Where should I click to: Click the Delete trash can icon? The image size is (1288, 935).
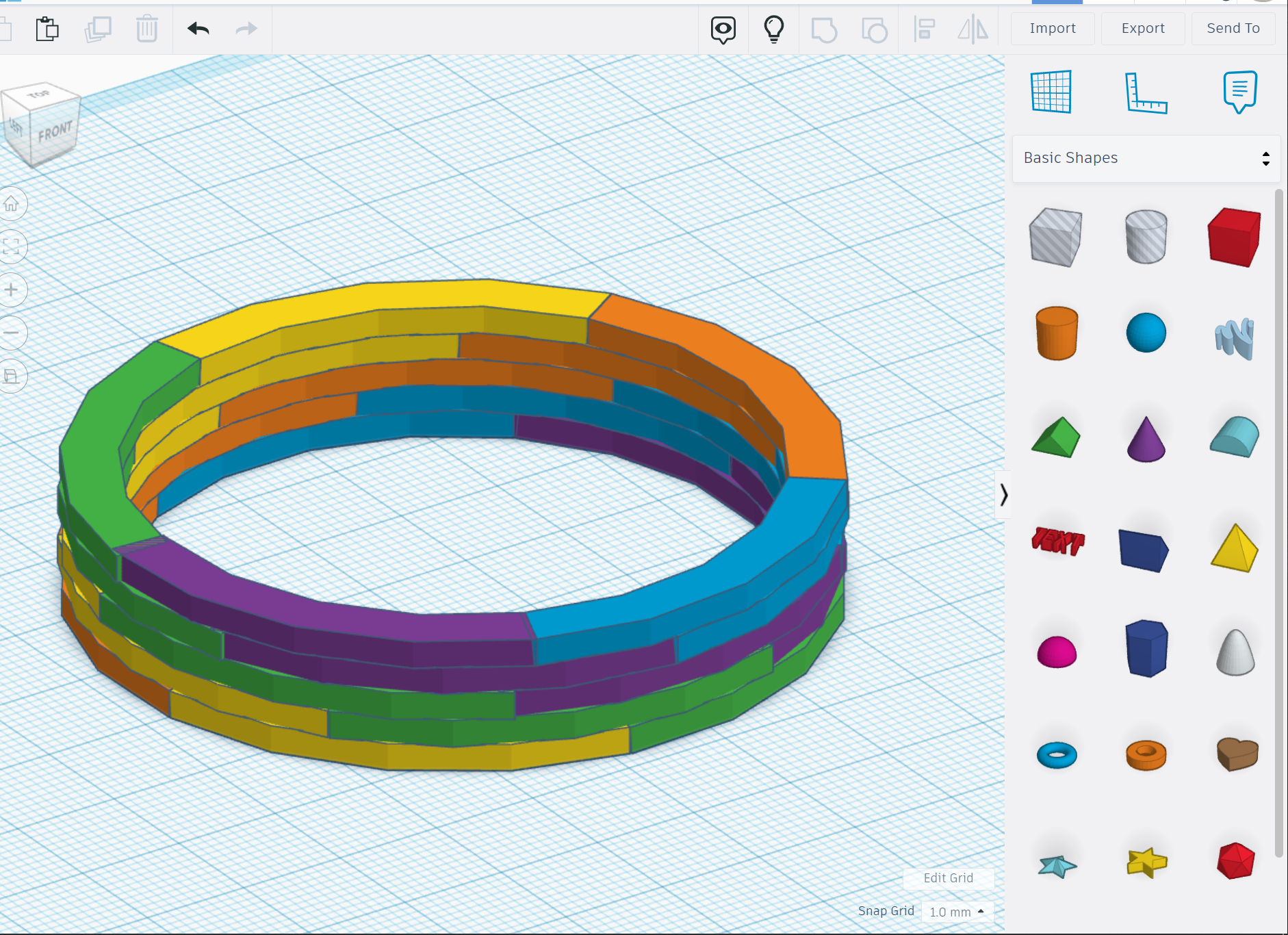click(x=147, y=29)
